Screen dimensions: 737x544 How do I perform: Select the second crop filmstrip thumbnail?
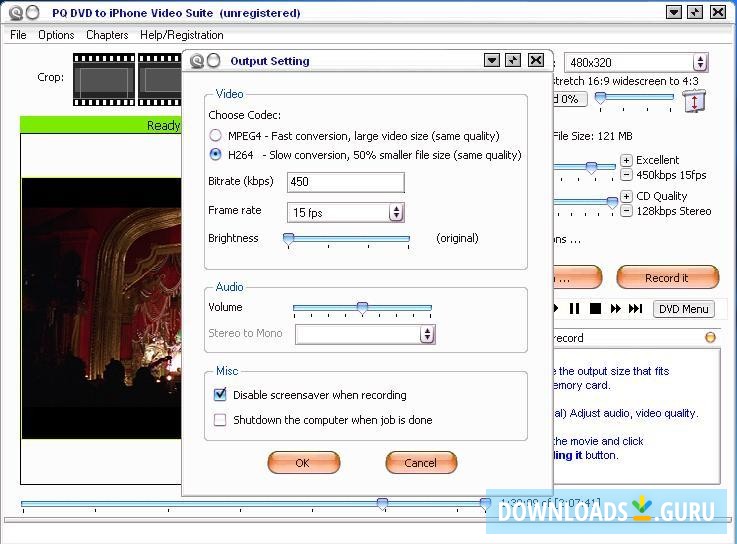click(x=159, y=79)
